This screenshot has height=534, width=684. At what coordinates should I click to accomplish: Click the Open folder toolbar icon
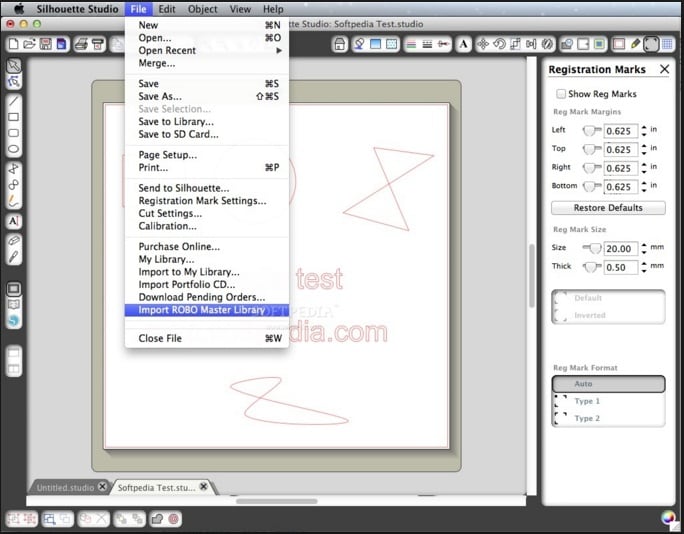(29, 44)
